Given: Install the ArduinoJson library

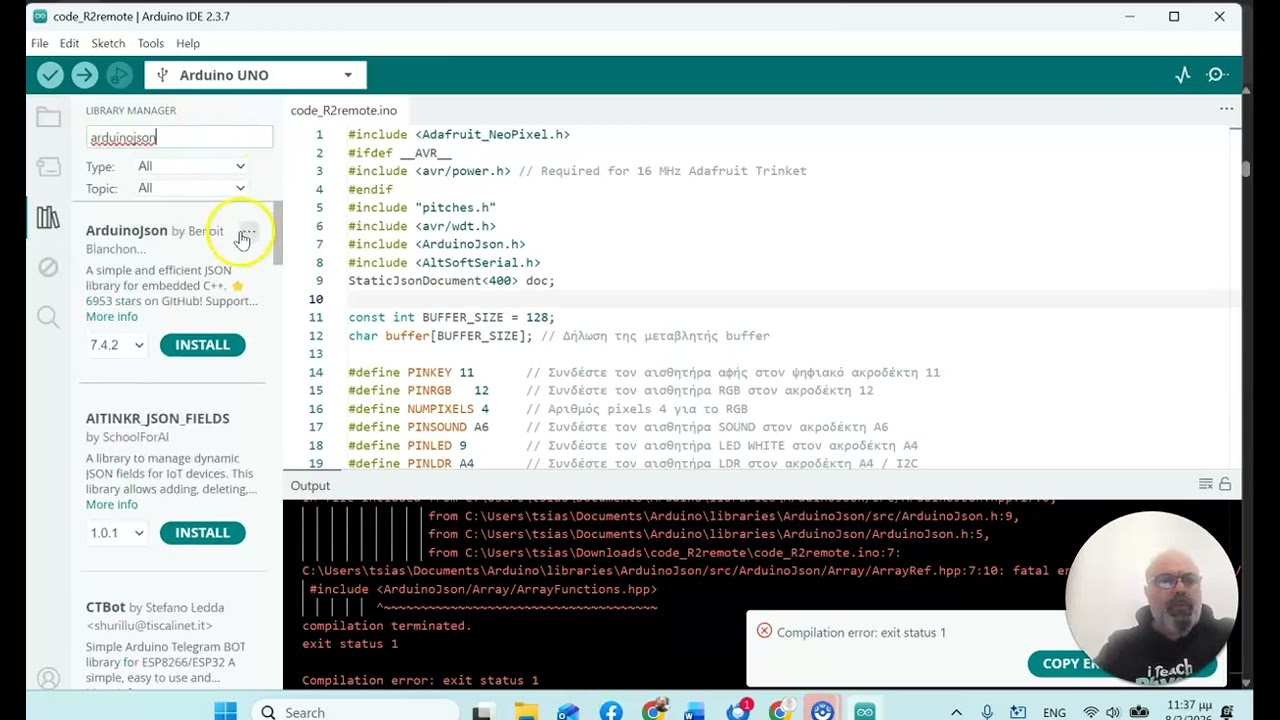Looking at the screenshot, I should tap(202, 345).
